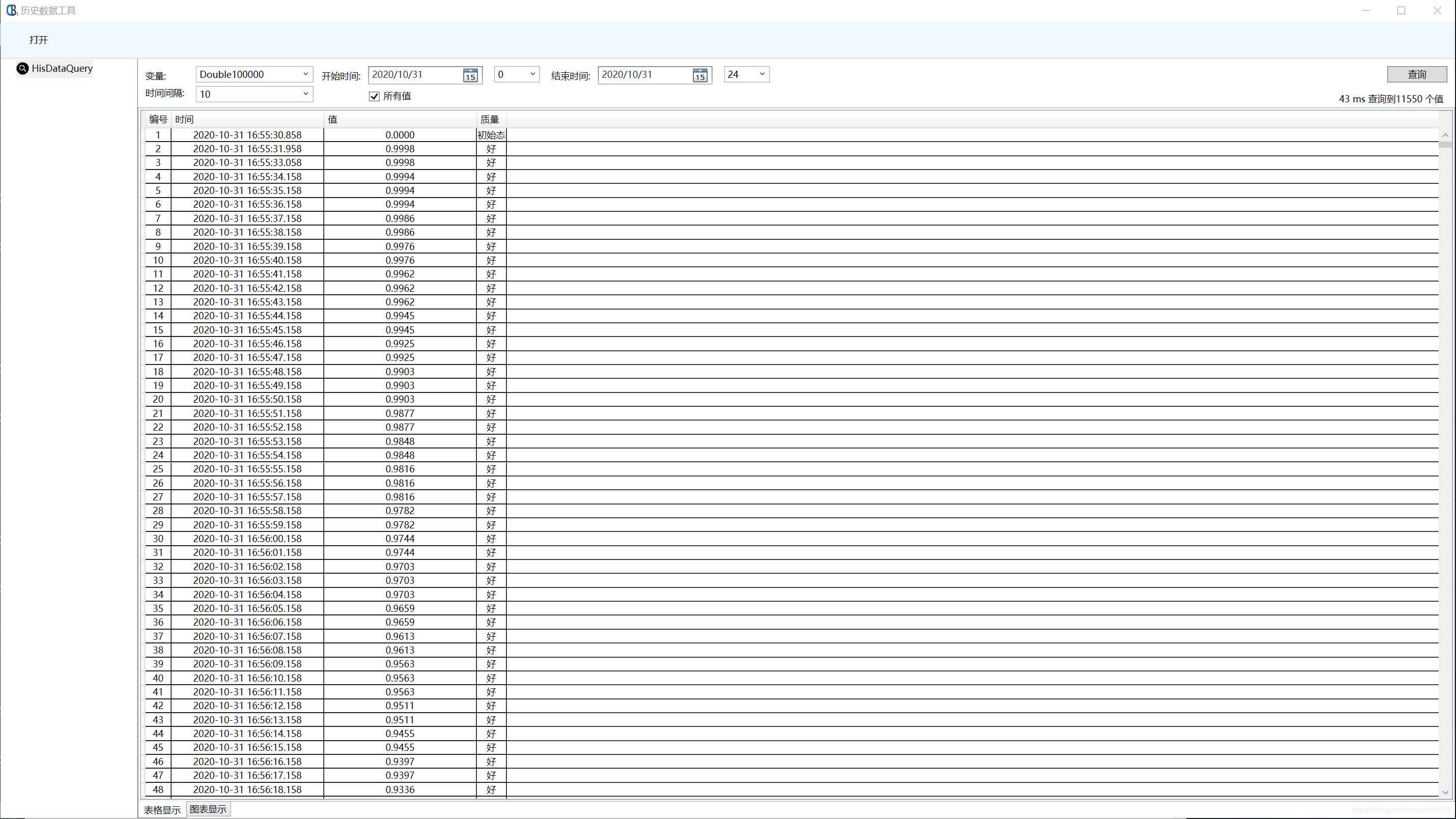Toggle the 所有值 checkbox
The height and width of the screenshot is (819, 1456).
click(374, 96)
